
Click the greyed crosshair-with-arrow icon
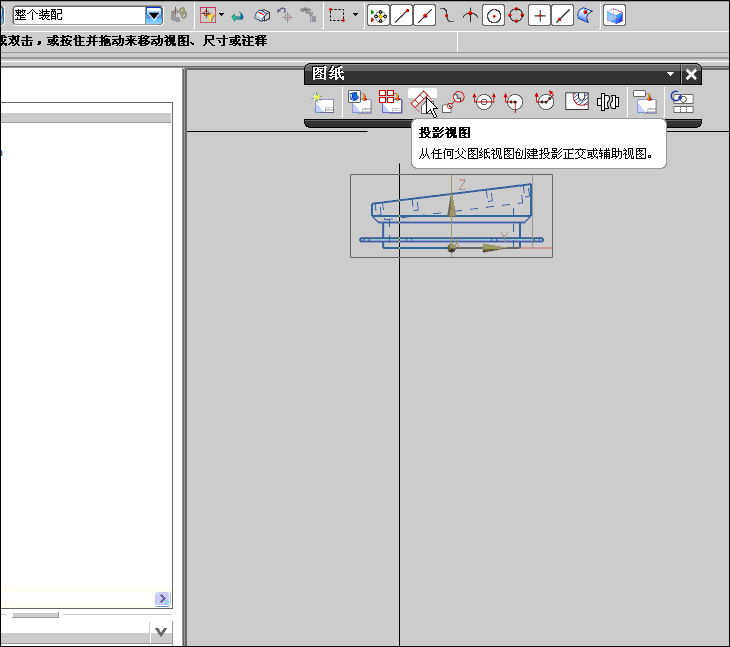pos(285,15)
